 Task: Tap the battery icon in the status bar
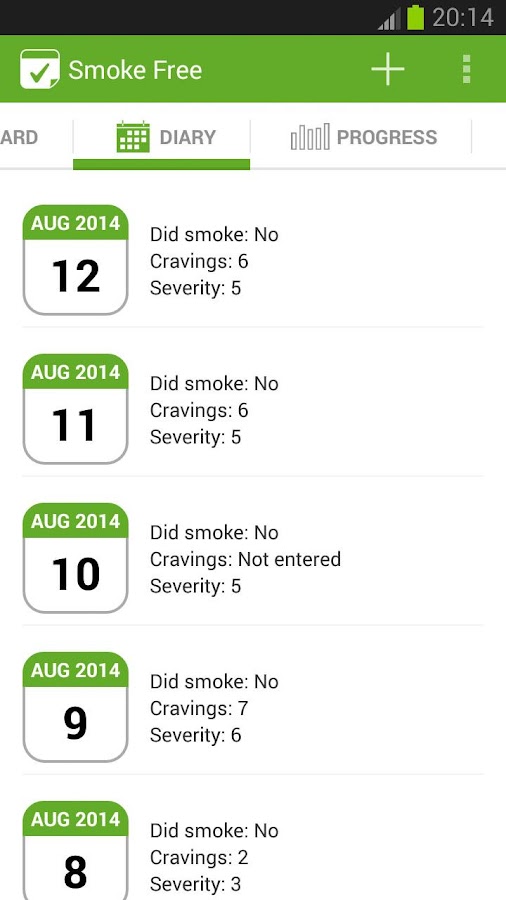coord(416,17)
